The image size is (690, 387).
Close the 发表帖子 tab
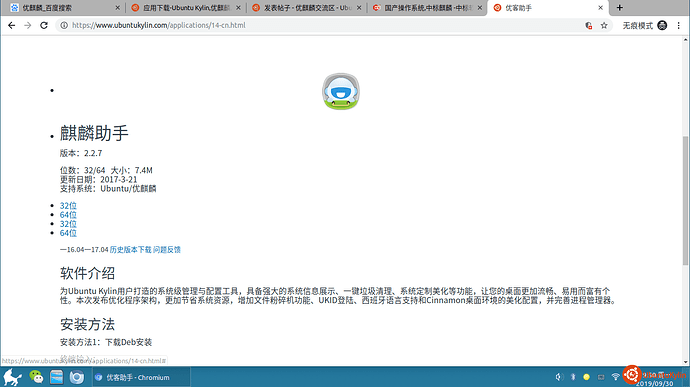click(359, 8)
